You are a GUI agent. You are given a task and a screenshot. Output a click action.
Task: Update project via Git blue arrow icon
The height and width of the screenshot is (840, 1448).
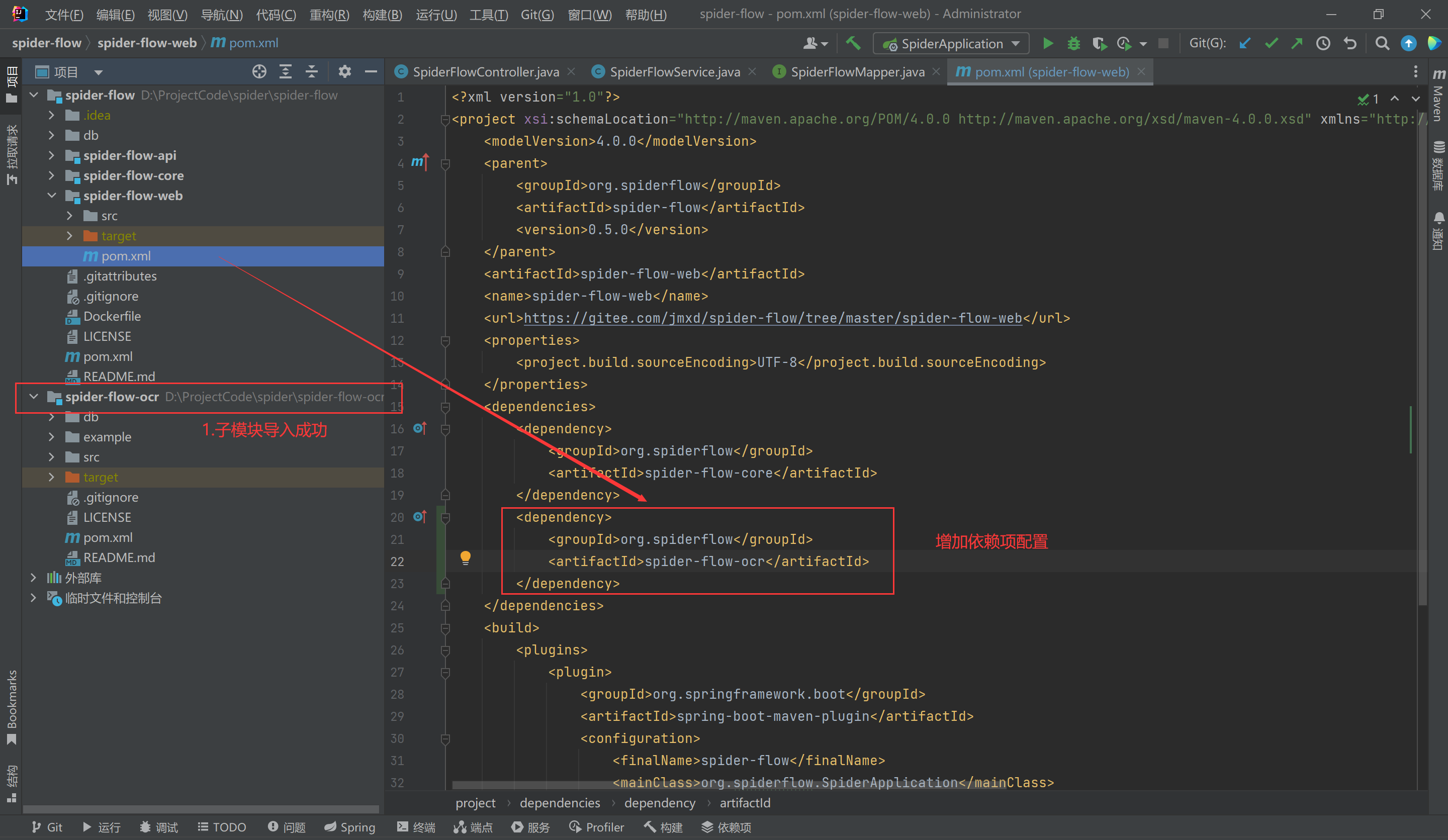[x=1244, y=44]
